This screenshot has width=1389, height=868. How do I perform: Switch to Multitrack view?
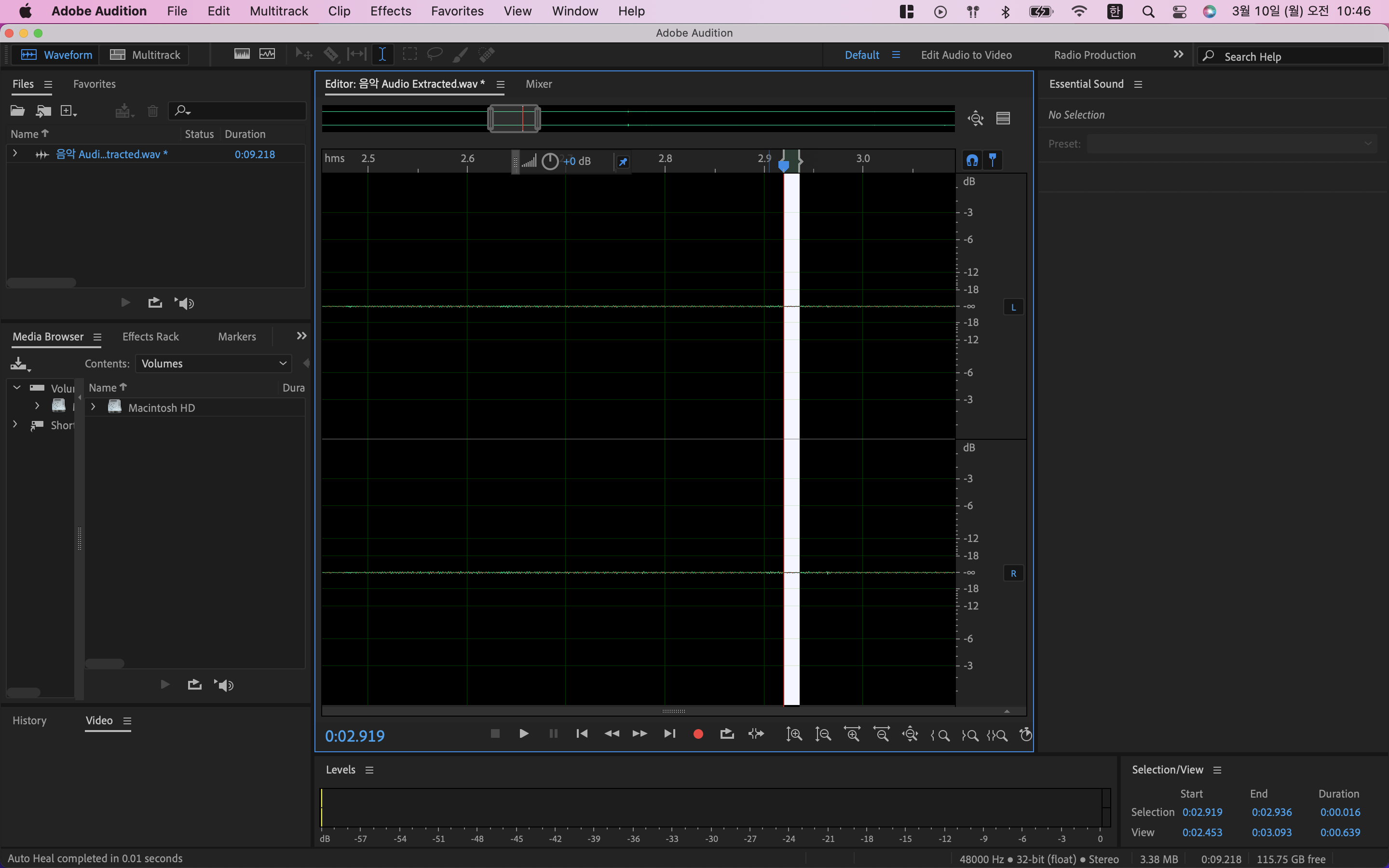[145, 54]
